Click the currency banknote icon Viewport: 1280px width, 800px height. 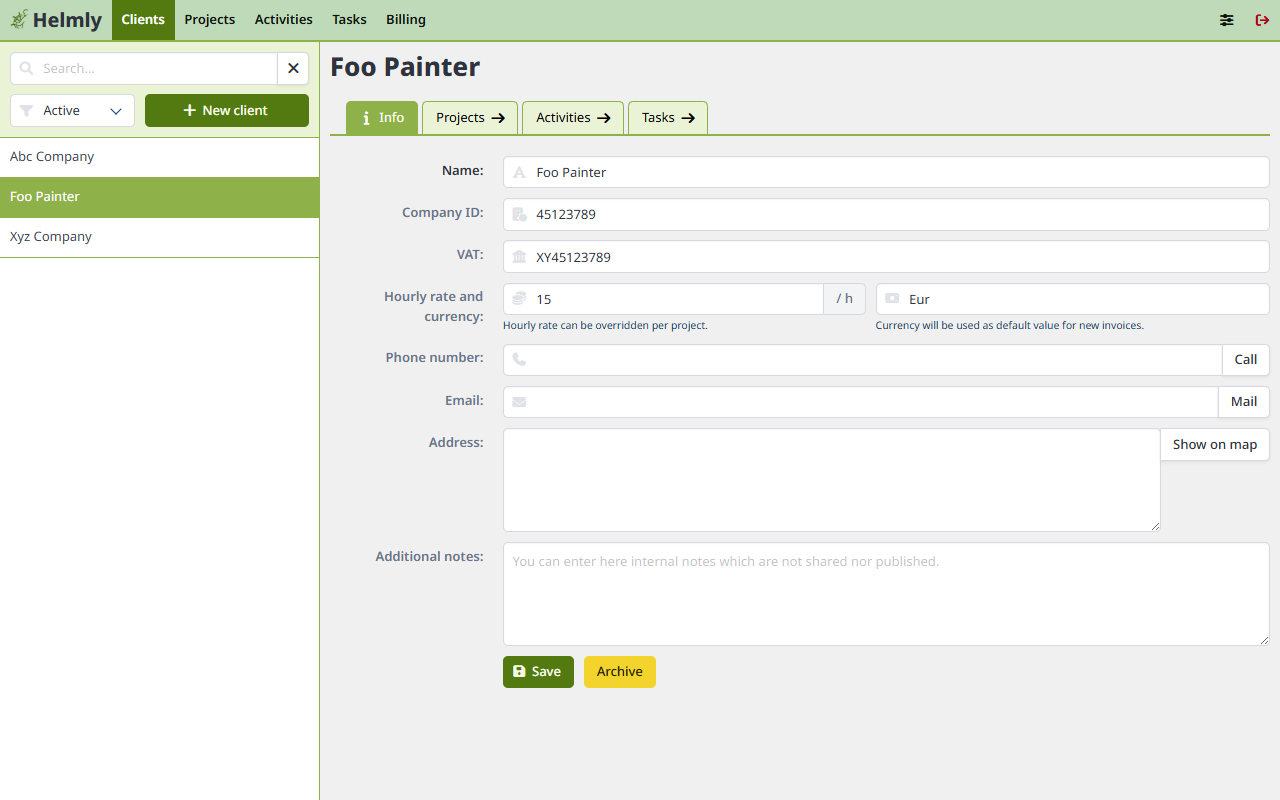click(892, 299)
